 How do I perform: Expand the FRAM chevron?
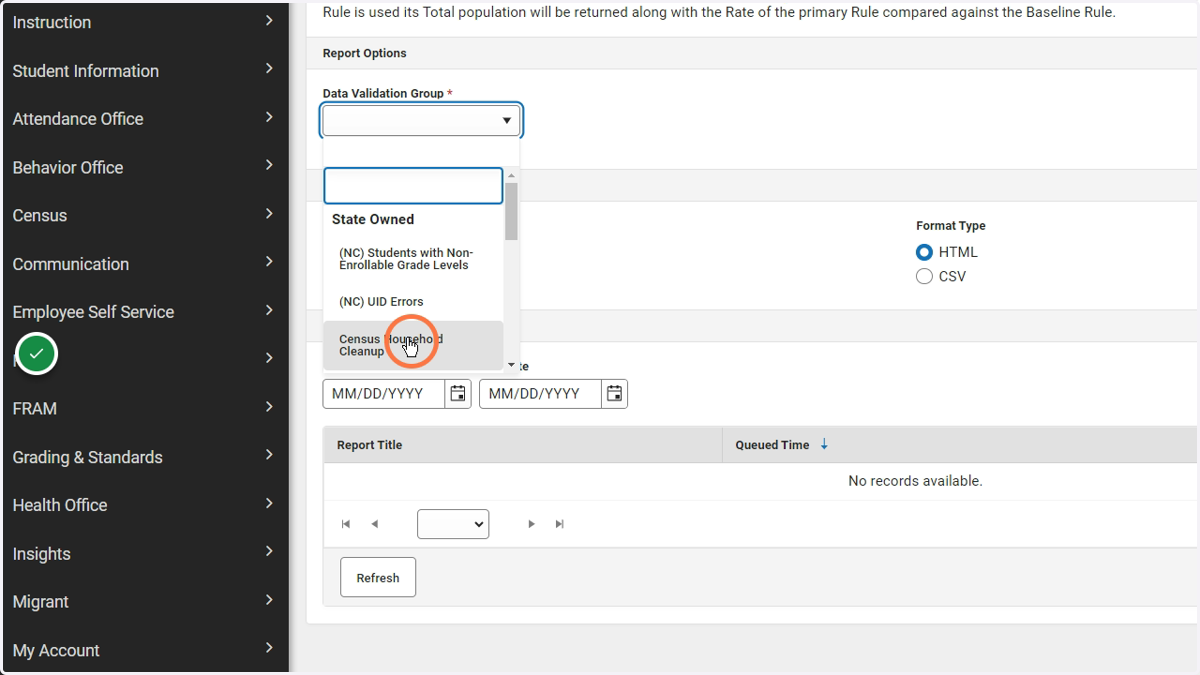coord(269,407)
